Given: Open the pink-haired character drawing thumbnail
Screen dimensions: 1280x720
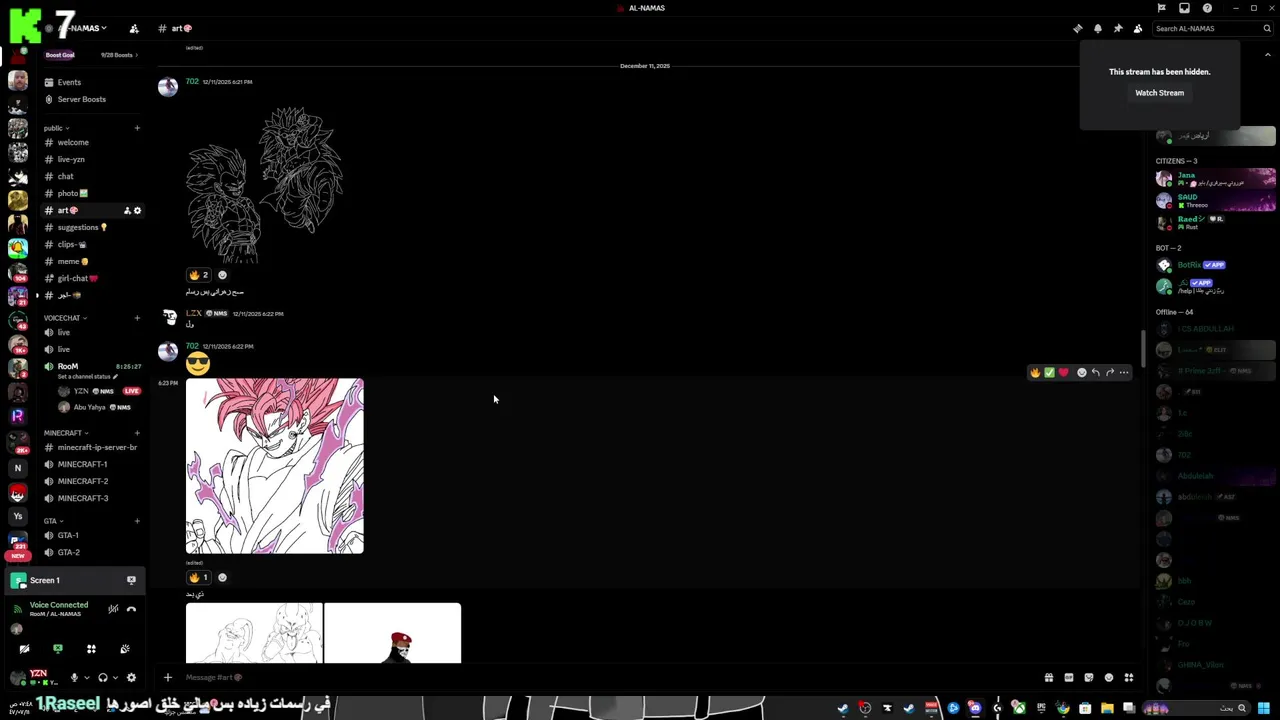Looking at the screenshot, I should [x=275, y=466].
